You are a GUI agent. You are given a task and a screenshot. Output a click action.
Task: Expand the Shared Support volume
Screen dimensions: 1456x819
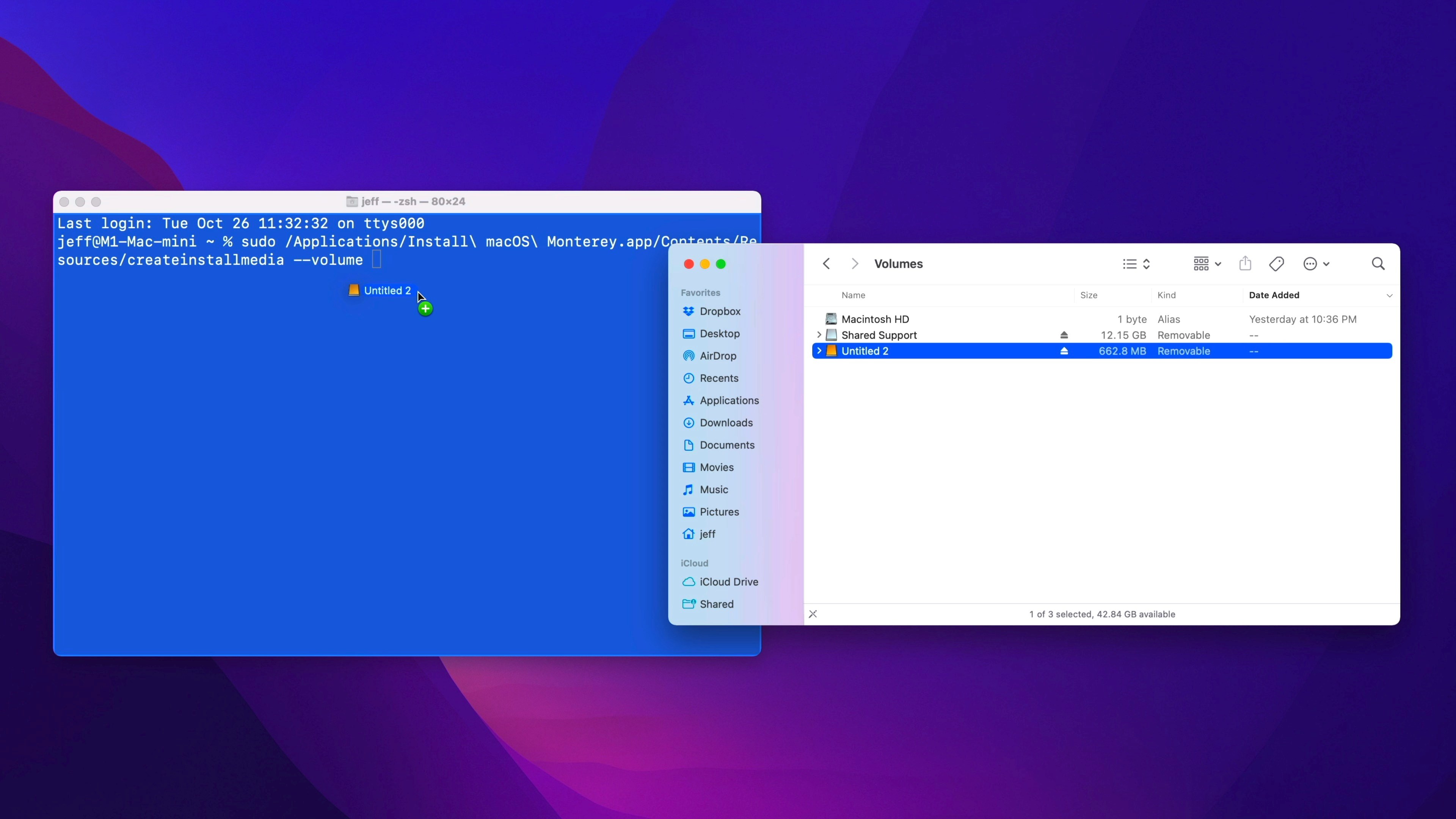819,335
